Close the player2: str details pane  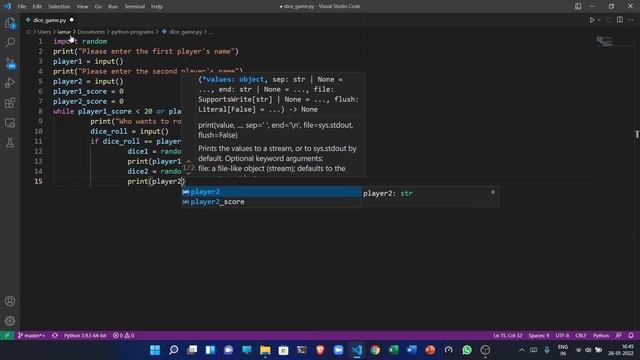493,192
